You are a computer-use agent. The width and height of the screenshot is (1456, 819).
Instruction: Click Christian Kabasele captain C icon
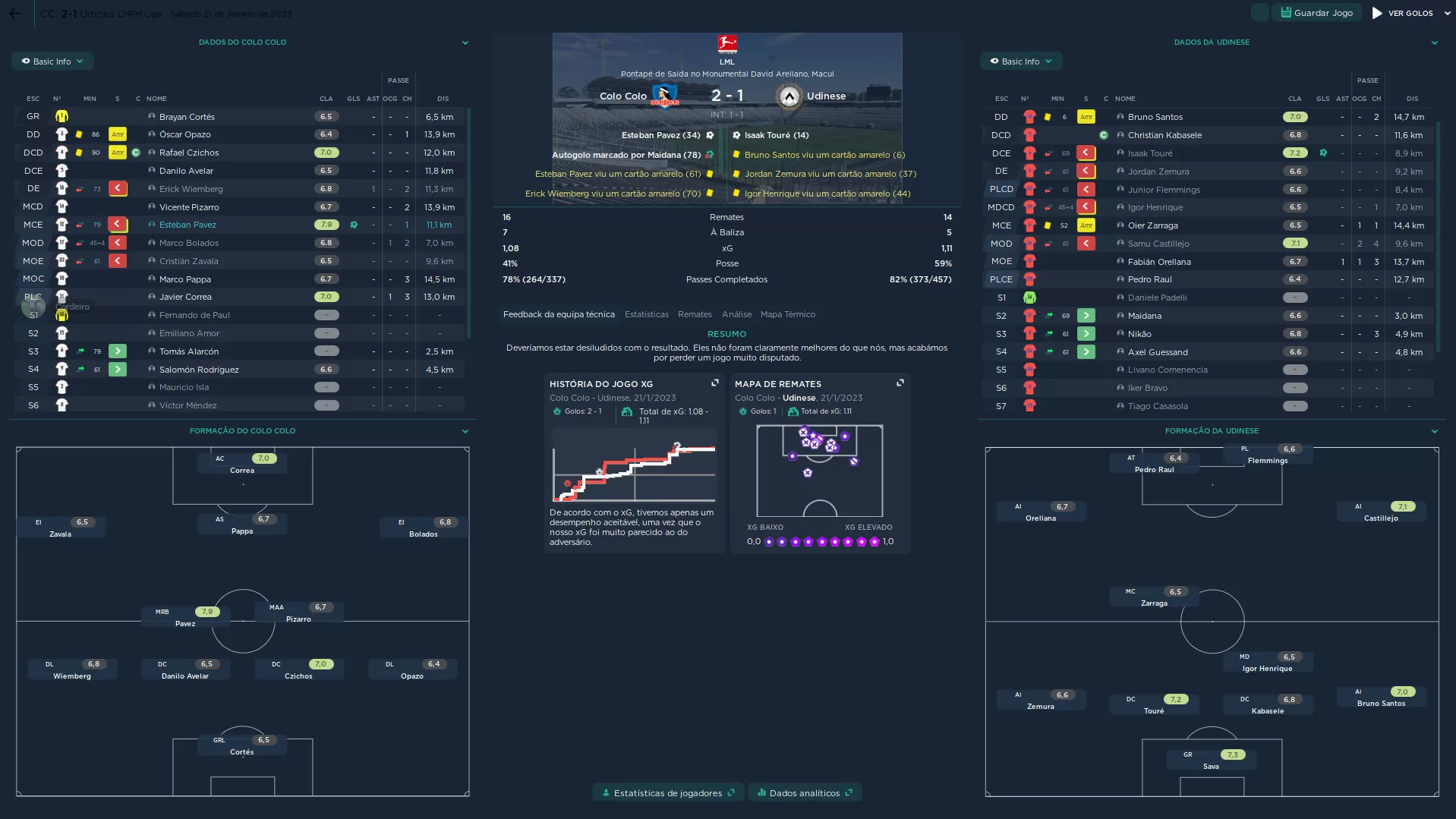(1104, 135)
